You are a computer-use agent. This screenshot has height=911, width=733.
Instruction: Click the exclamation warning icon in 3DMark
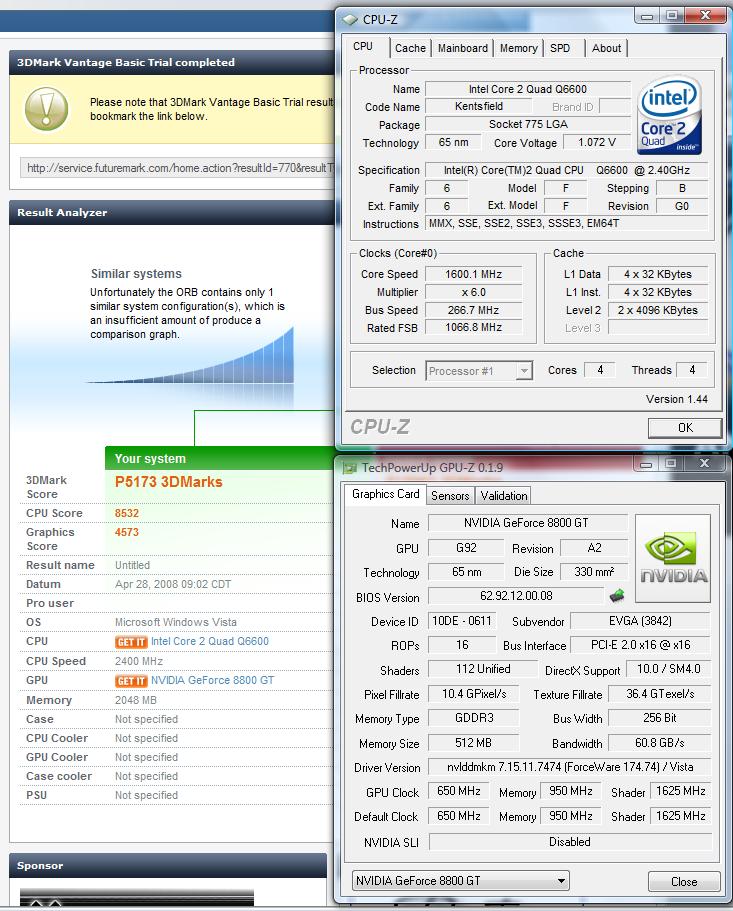coord(46,109)
